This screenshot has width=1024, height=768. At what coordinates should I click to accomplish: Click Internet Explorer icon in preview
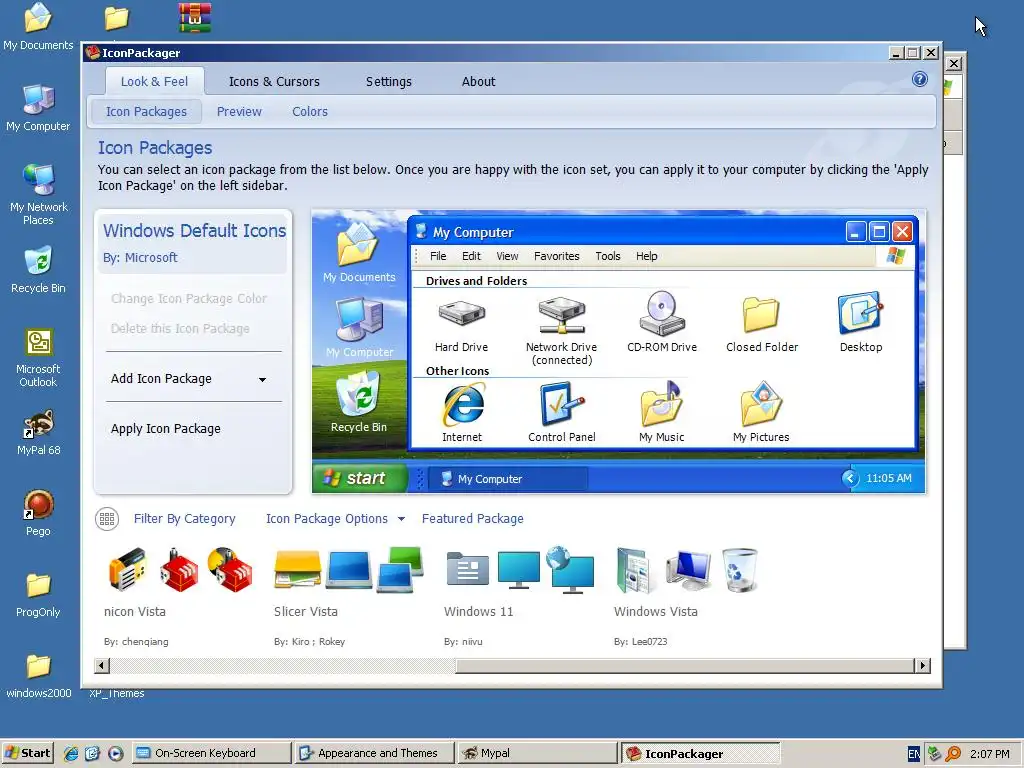(462, 405)
